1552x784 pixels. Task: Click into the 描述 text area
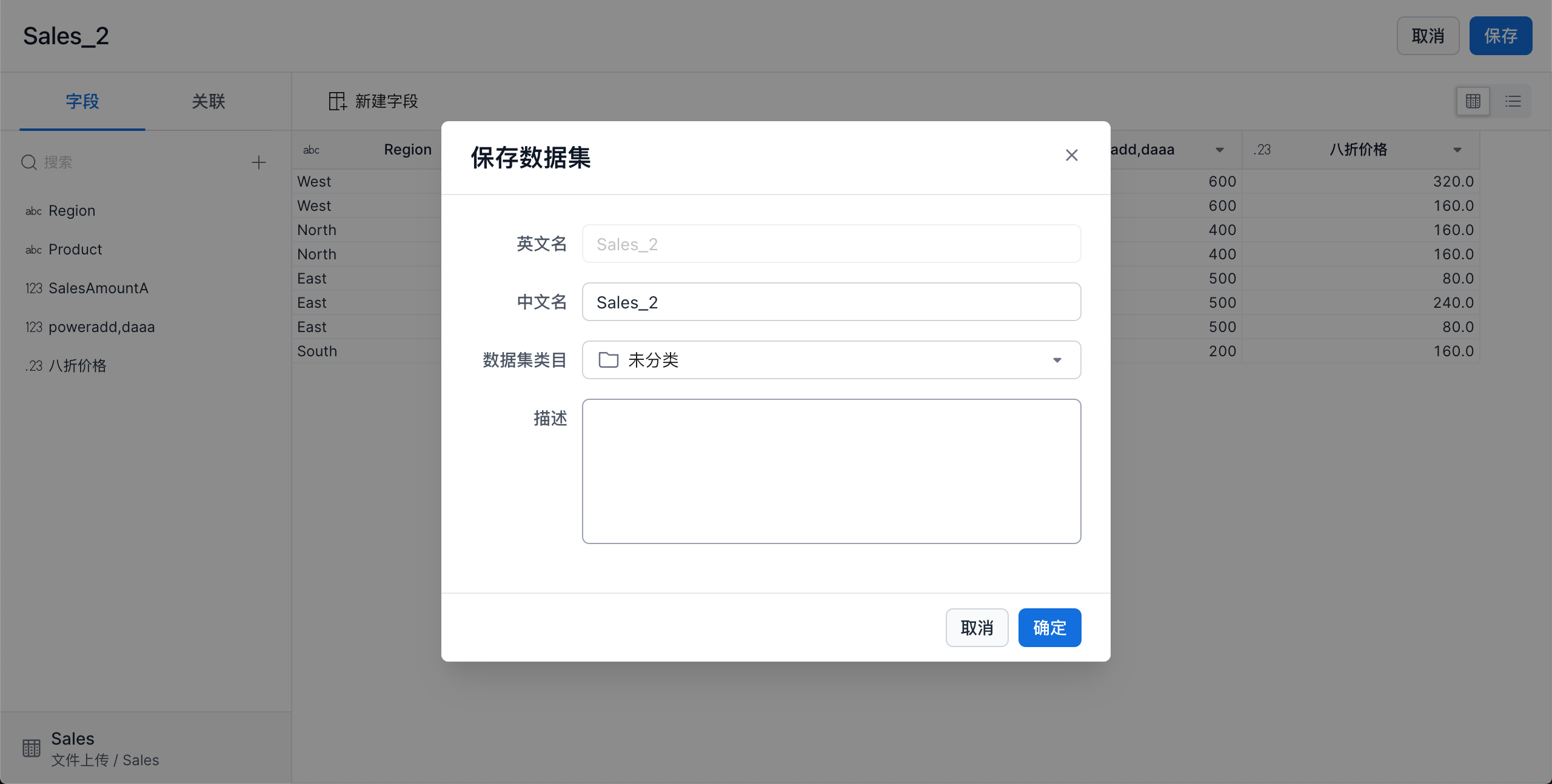831,471
